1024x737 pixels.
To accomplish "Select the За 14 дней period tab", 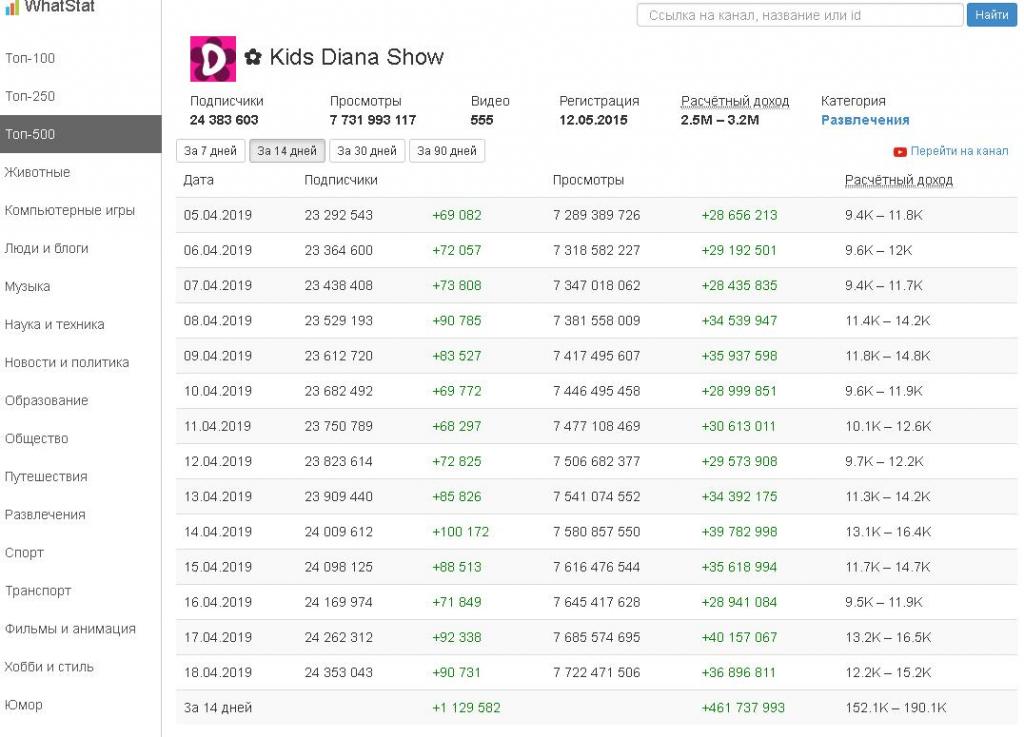I will tap(287, 151).
